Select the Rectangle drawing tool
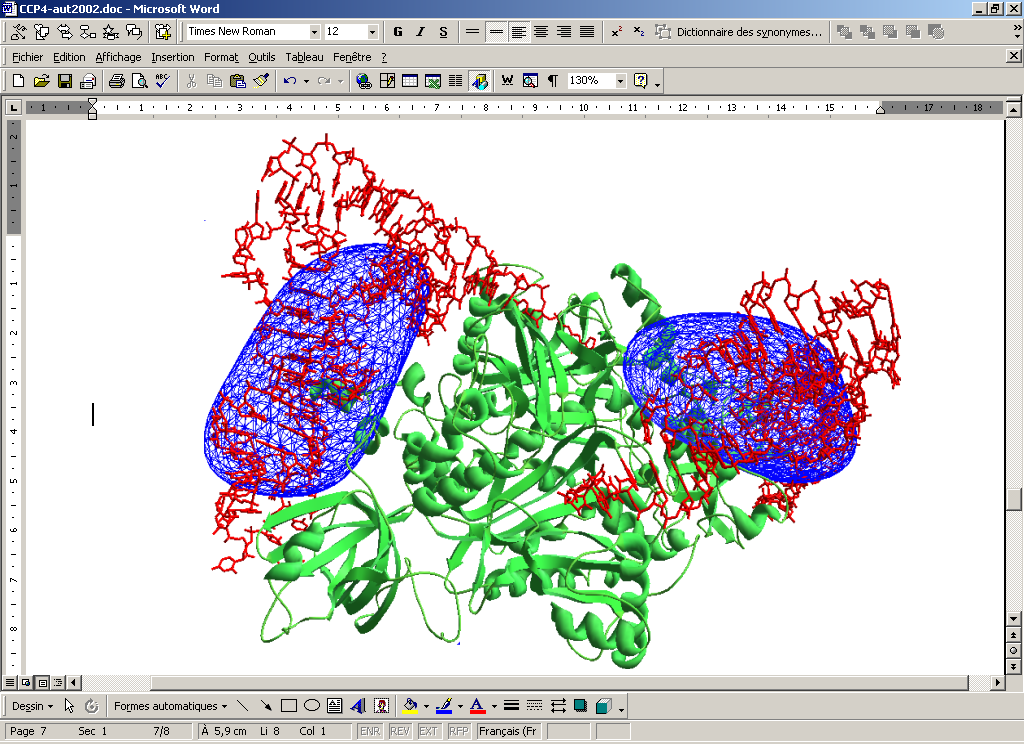This screenshot has height=744, width=1024. click(x=289, y=706)
